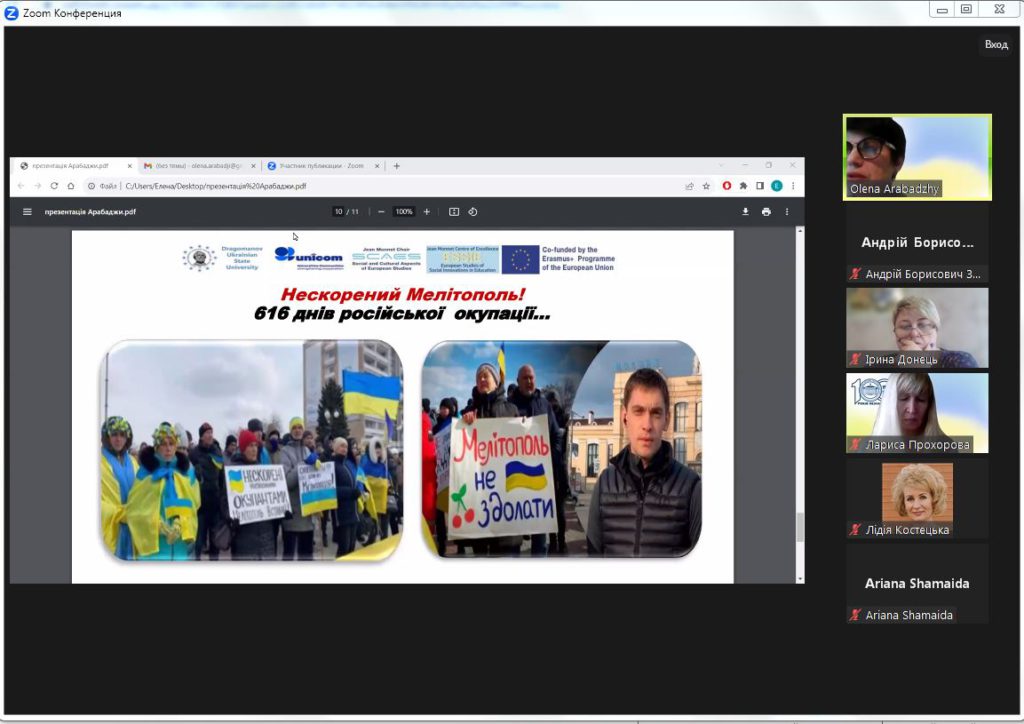Switch to the Zoom browser tab
Image resolution: width=1024 pixels, height=724 pixels.
(x=322, y=166)
